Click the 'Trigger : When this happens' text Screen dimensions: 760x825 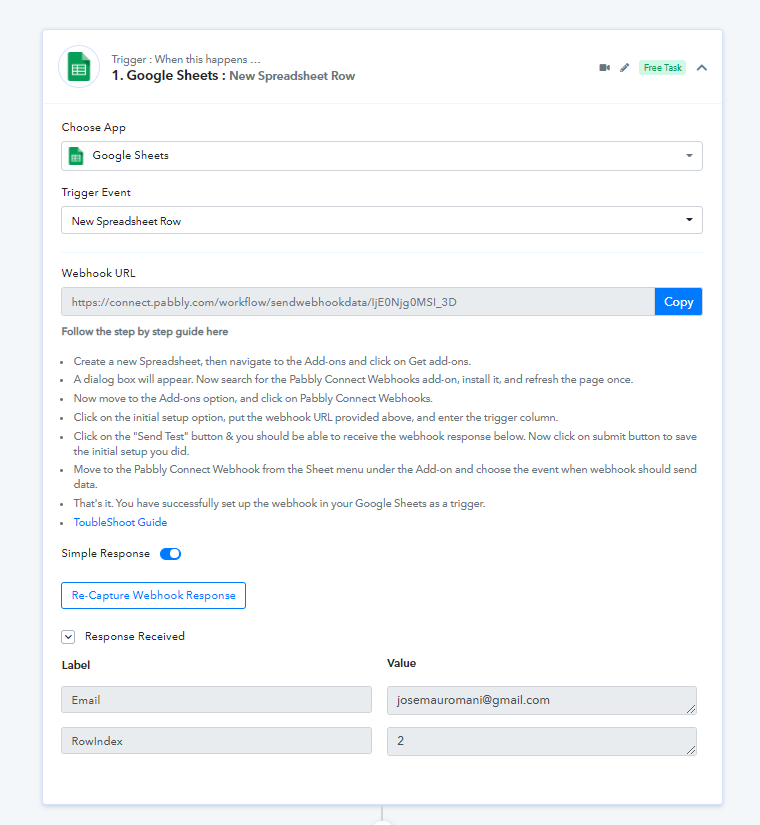[x=186, y=59]
